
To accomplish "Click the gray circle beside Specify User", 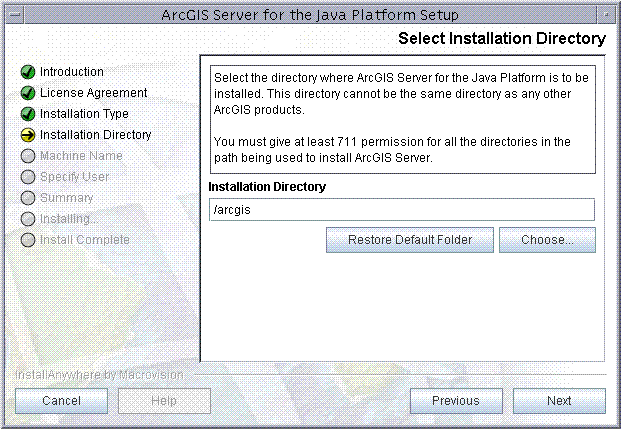I will point(28,177).
